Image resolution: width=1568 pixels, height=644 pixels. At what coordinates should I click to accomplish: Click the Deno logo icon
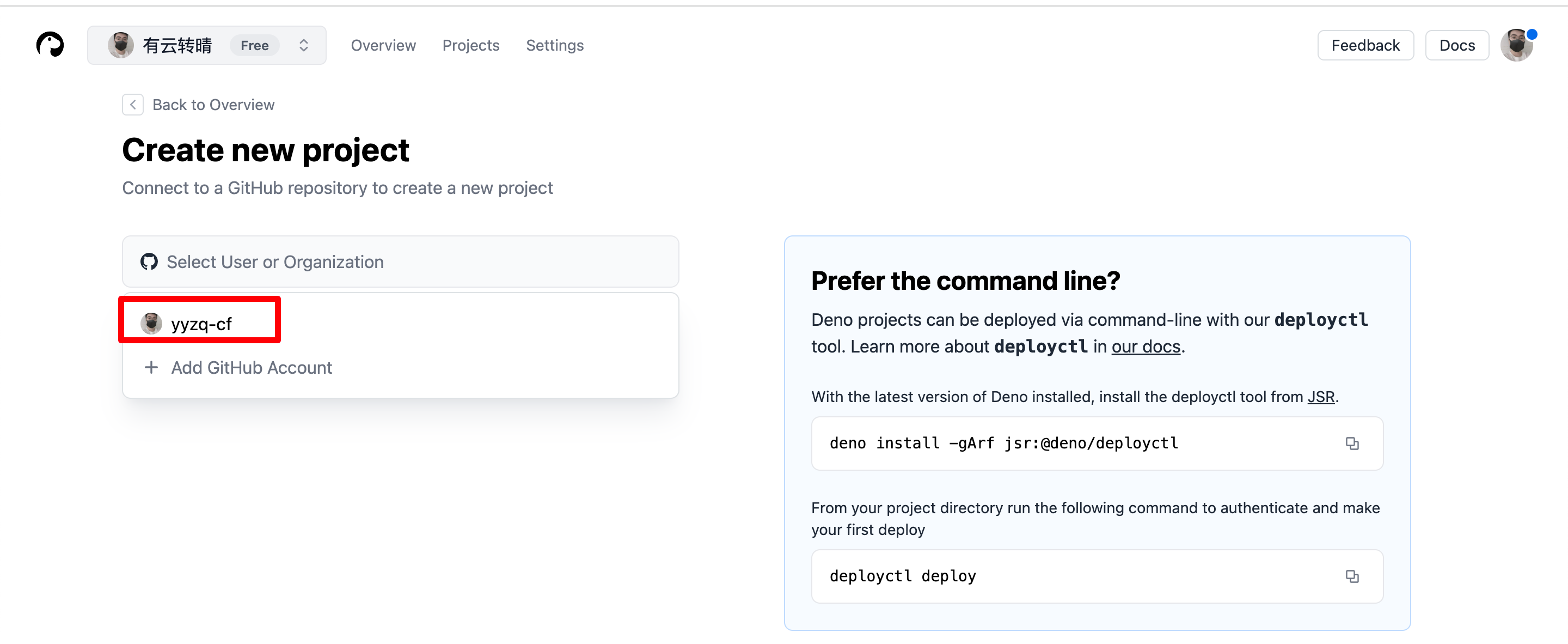(50, 45)
